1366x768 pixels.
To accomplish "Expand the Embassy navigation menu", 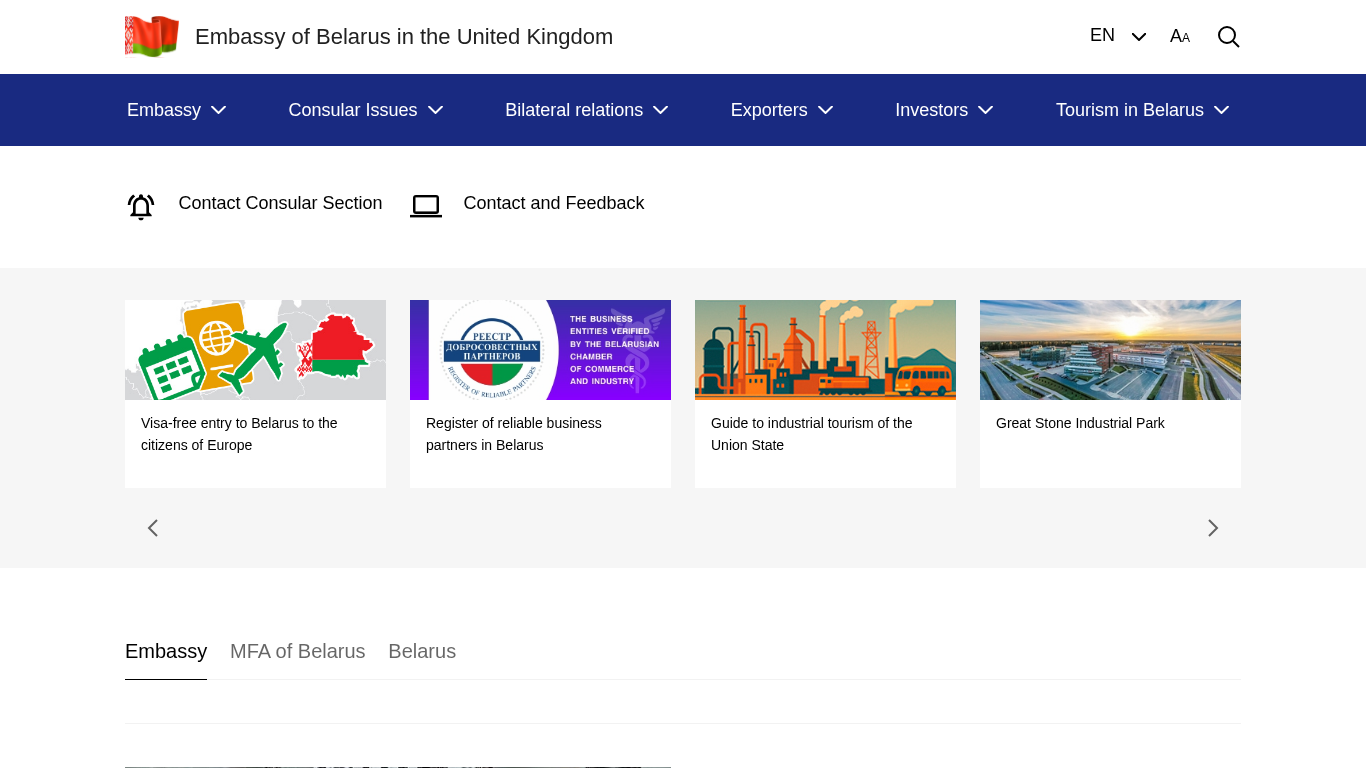I will coord(176,110).
